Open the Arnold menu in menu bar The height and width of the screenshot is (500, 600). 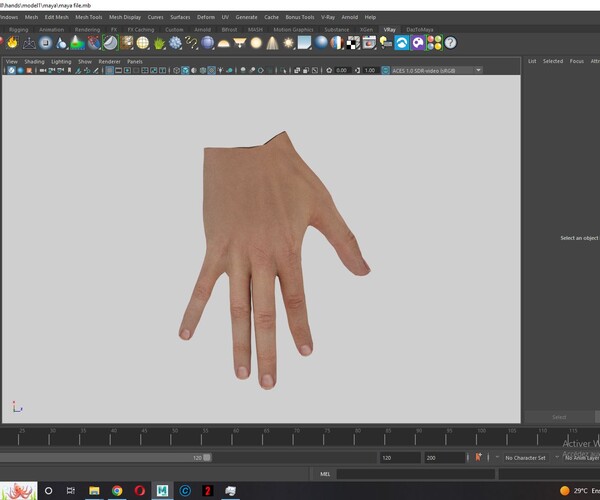click(350, 17)
